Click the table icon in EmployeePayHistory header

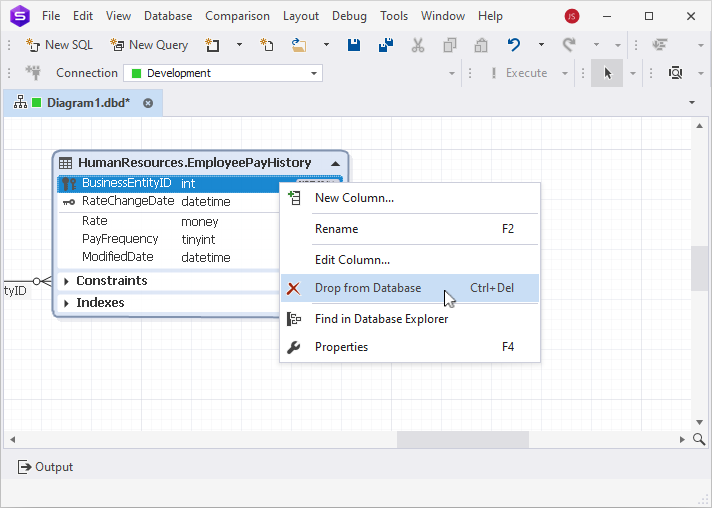click(x=66, y=163)
